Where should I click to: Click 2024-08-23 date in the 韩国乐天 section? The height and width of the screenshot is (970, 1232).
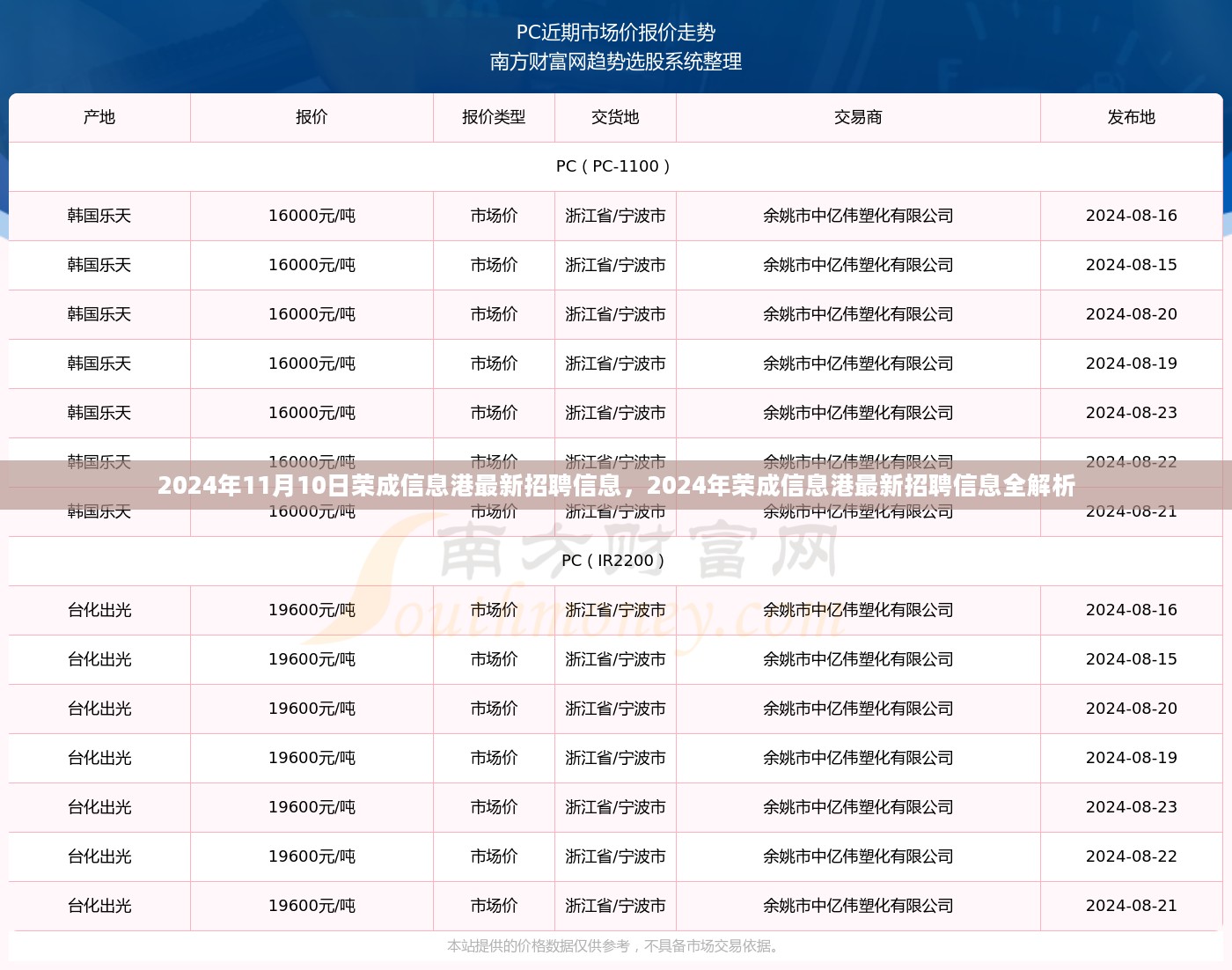click(1131, 413)
